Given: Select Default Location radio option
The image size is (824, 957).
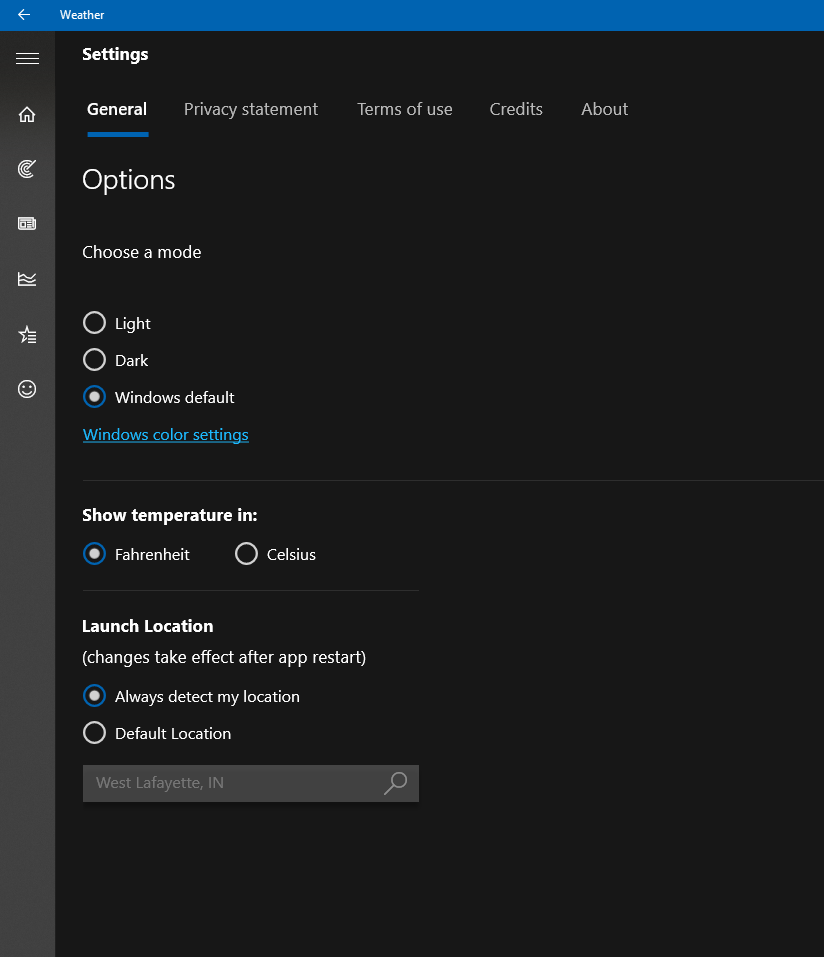Looking at the screenshot, I should pyautogui.click(x=95, y=733).
